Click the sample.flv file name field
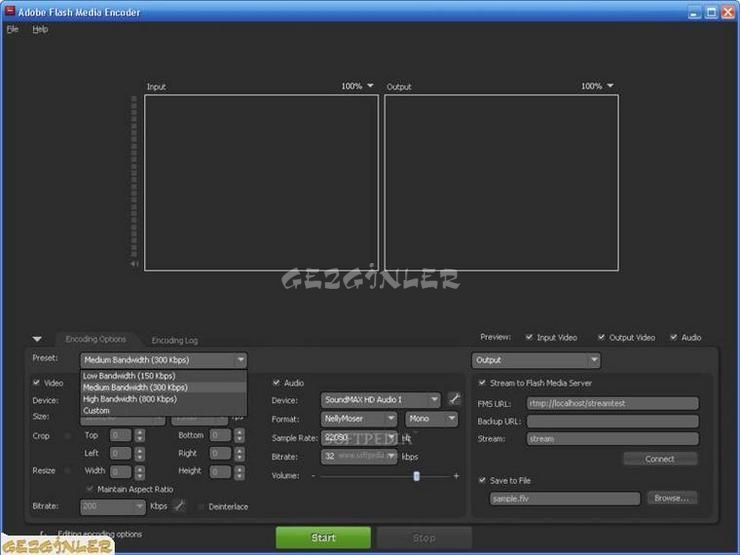Viewport: 740px width, 555px height. (x=565, y=498)
